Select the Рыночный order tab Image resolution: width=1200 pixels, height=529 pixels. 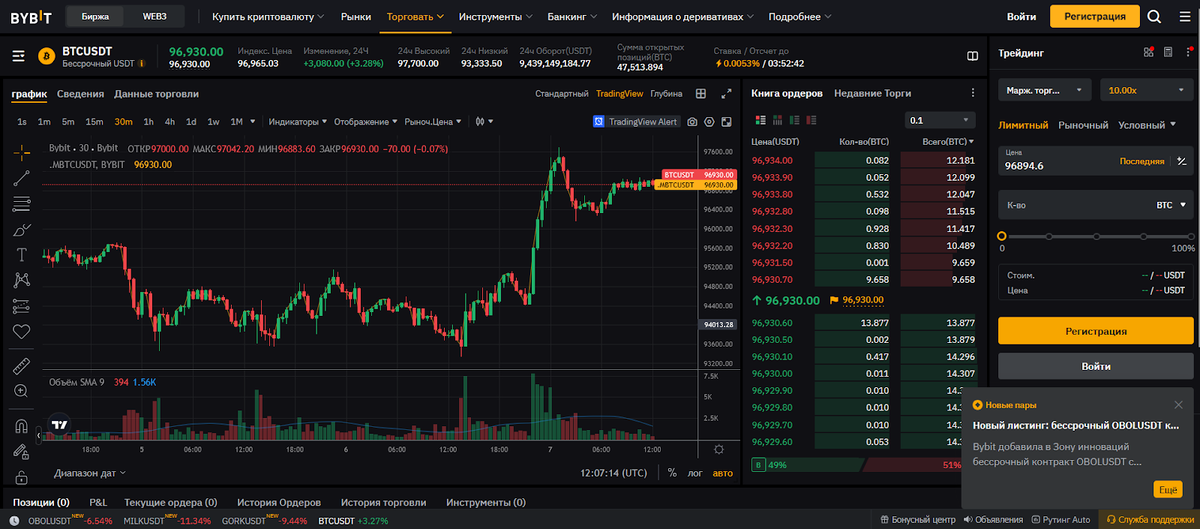tap(1083, 125)
